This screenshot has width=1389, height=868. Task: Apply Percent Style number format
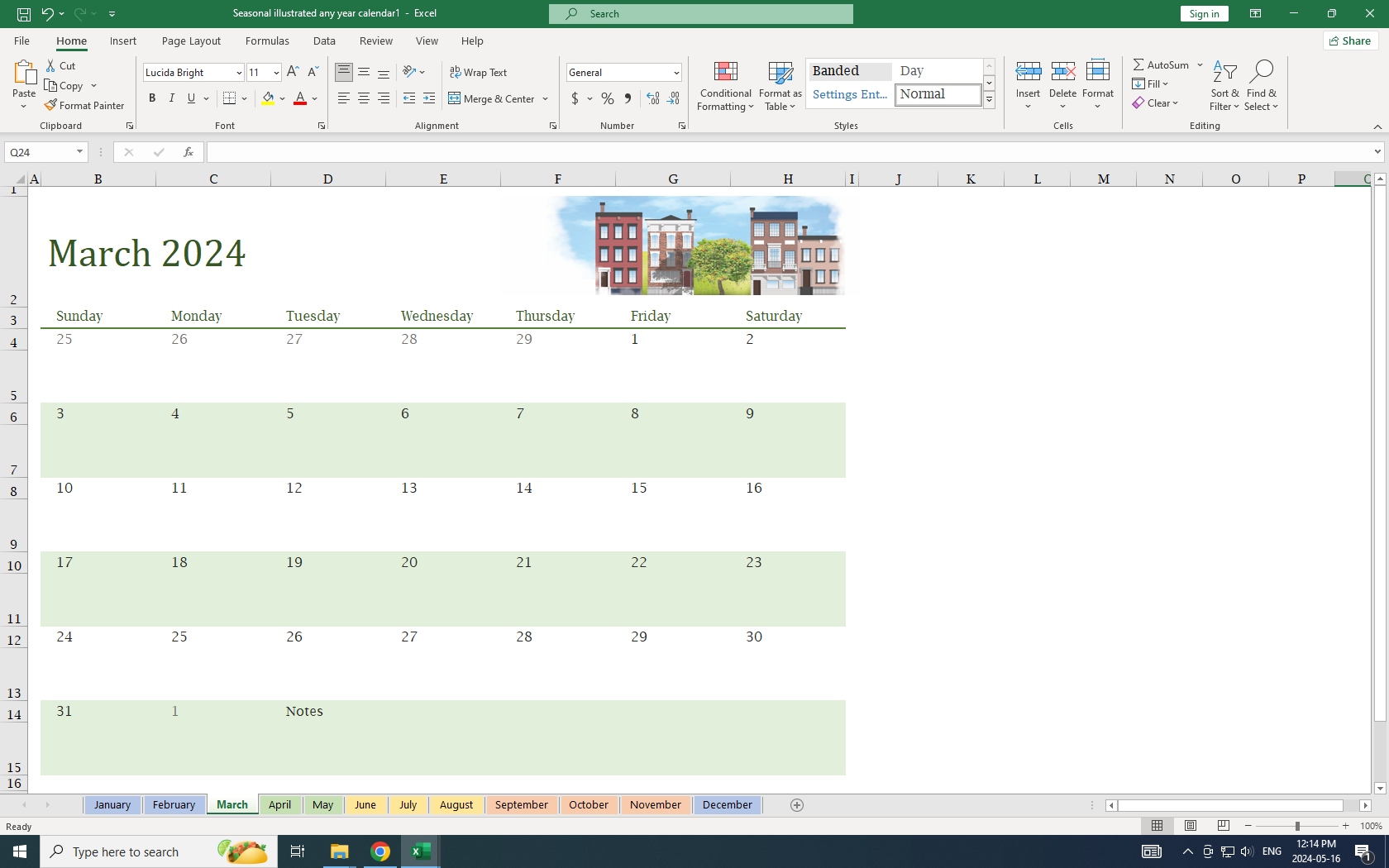[608, 98]
